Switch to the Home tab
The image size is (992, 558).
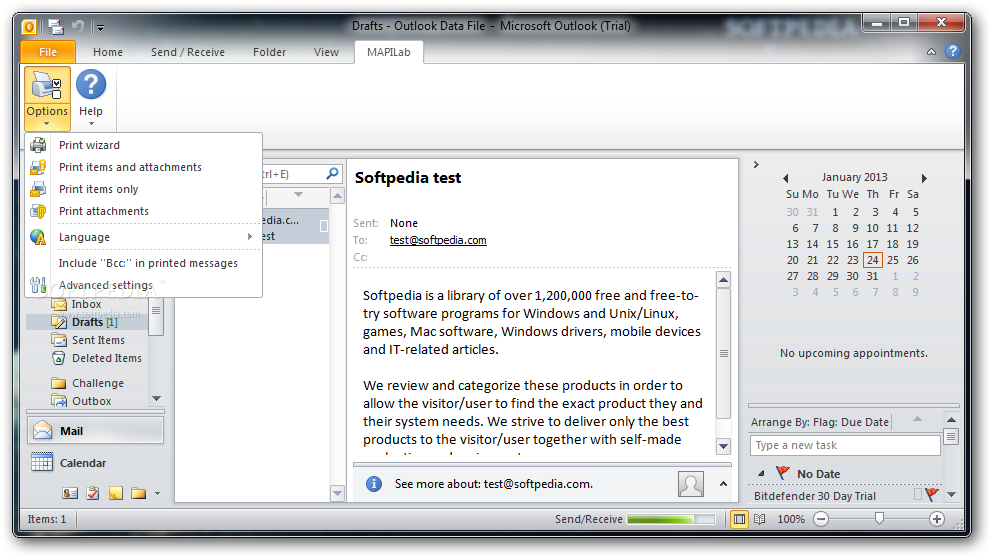coord(108,52)
